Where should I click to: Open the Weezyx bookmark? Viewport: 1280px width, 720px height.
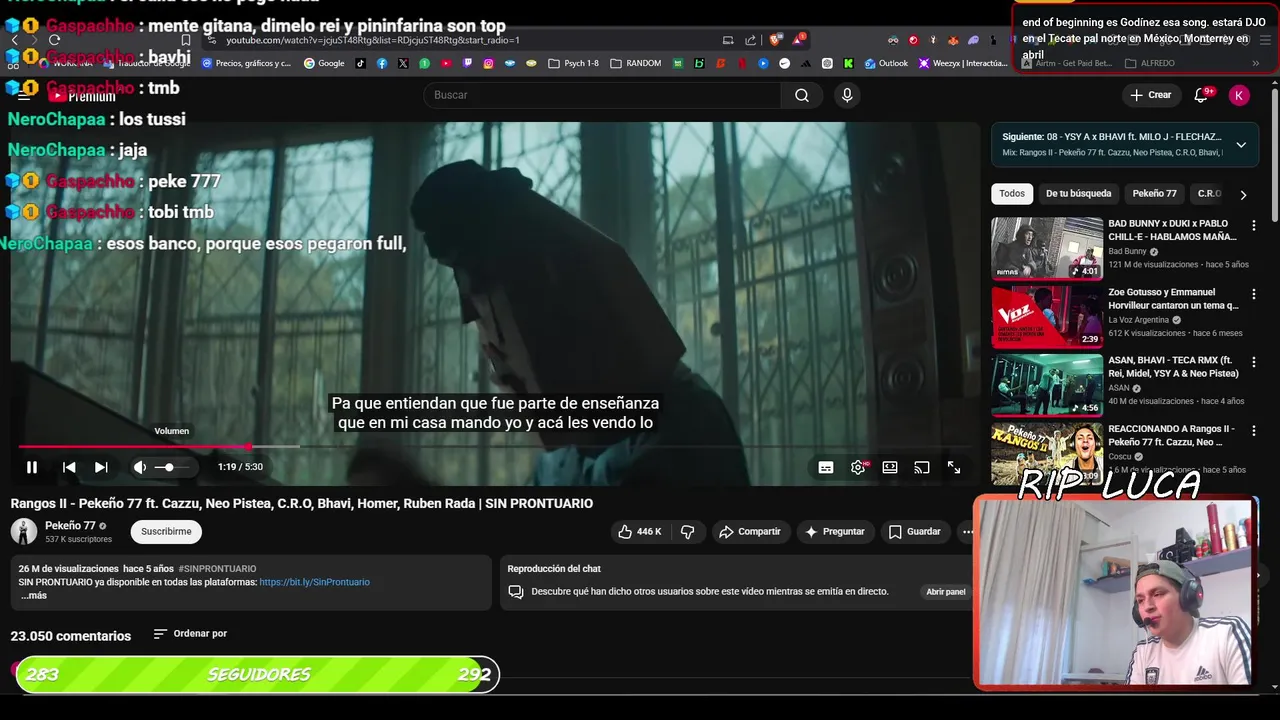[963, 63]
